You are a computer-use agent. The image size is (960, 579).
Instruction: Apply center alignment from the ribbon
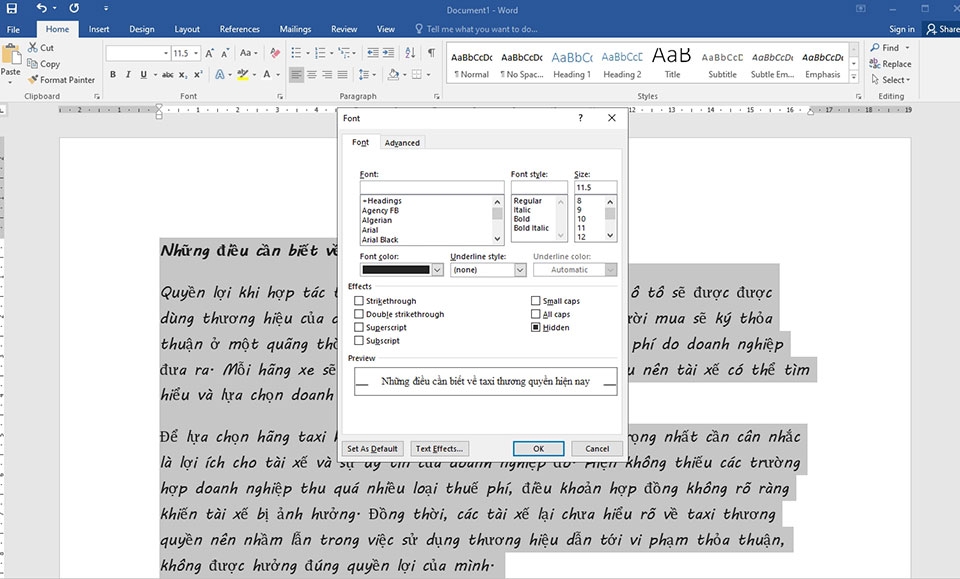point(312,74)
